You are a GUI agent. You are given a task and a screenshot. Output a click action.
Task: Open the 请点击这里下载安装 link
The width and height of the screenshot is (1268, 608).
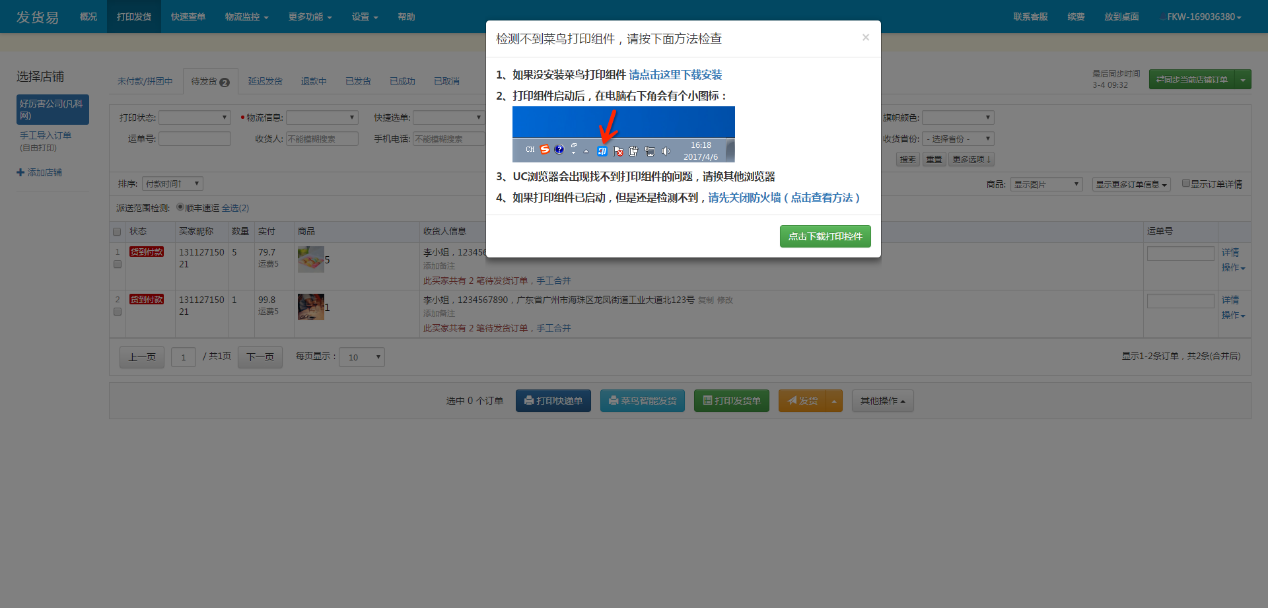(675, 75)
